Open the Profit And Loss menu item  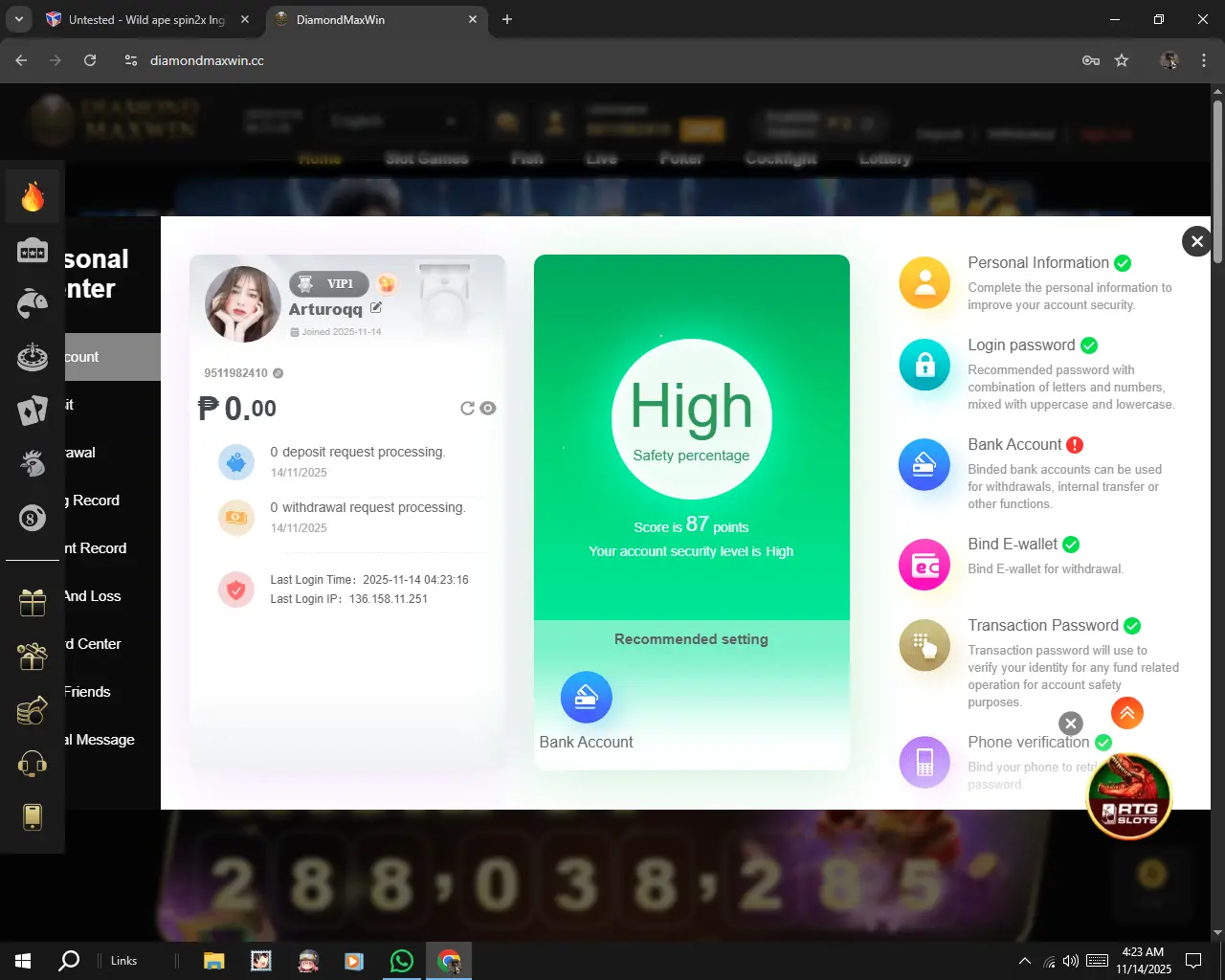tap(113, 596)
